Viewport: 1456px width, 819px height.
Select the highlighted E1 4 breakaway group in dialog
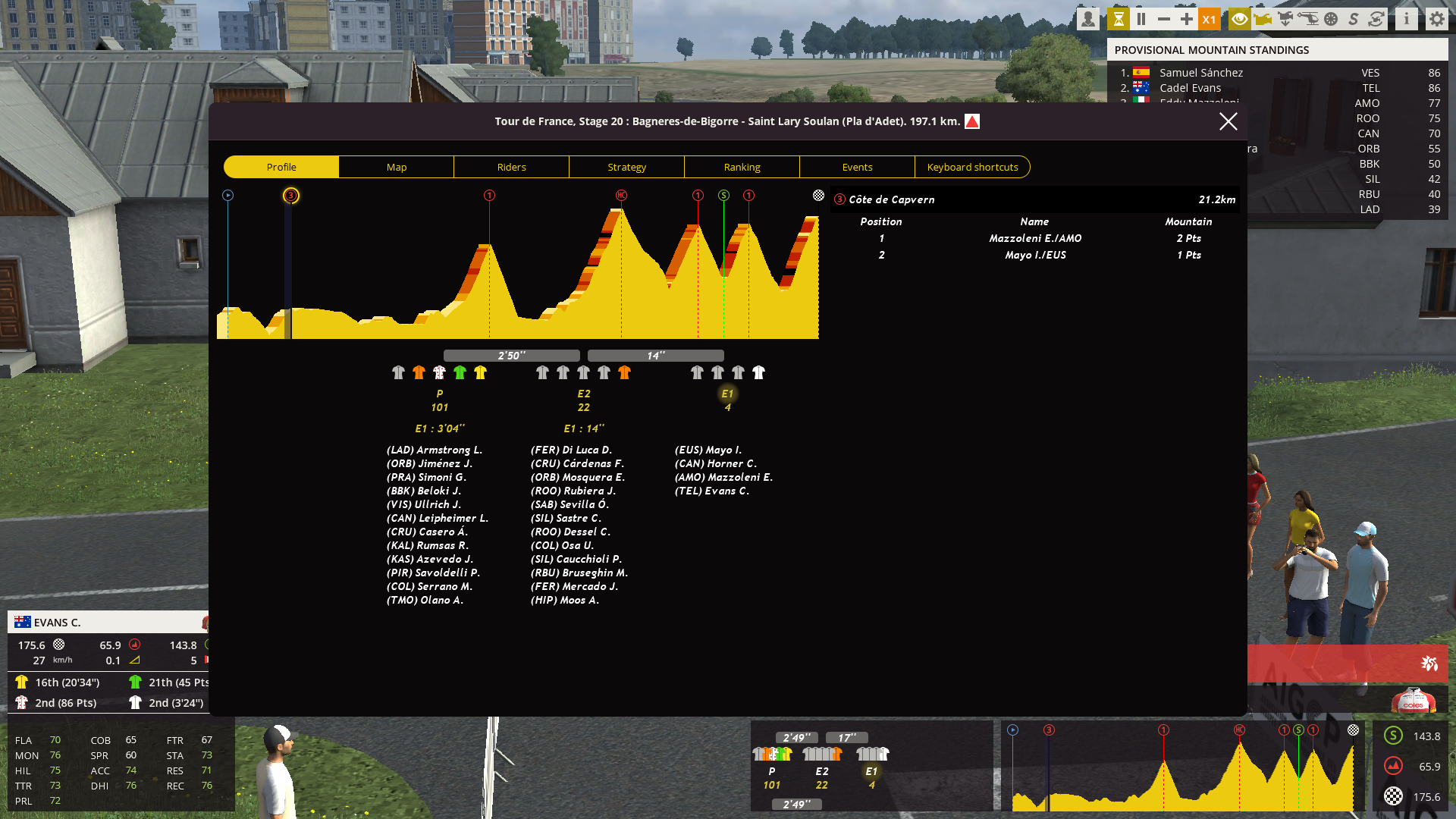pyautogui.click(x=727, y=400)
